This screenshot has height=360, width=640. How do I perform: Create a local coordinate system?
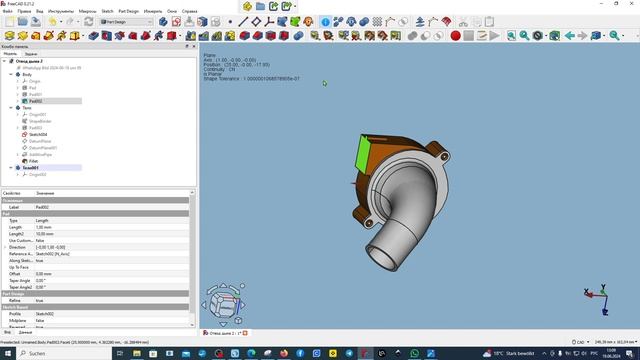point(269,22)
